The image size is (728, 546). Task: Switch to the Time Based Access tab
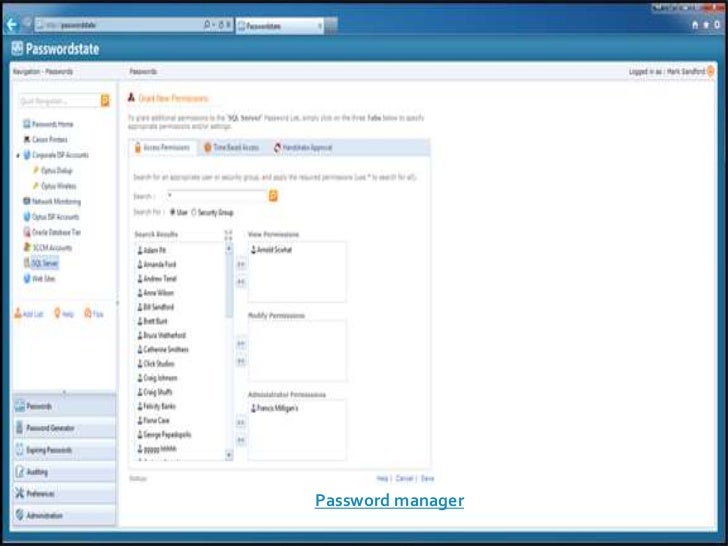point(231,148)
